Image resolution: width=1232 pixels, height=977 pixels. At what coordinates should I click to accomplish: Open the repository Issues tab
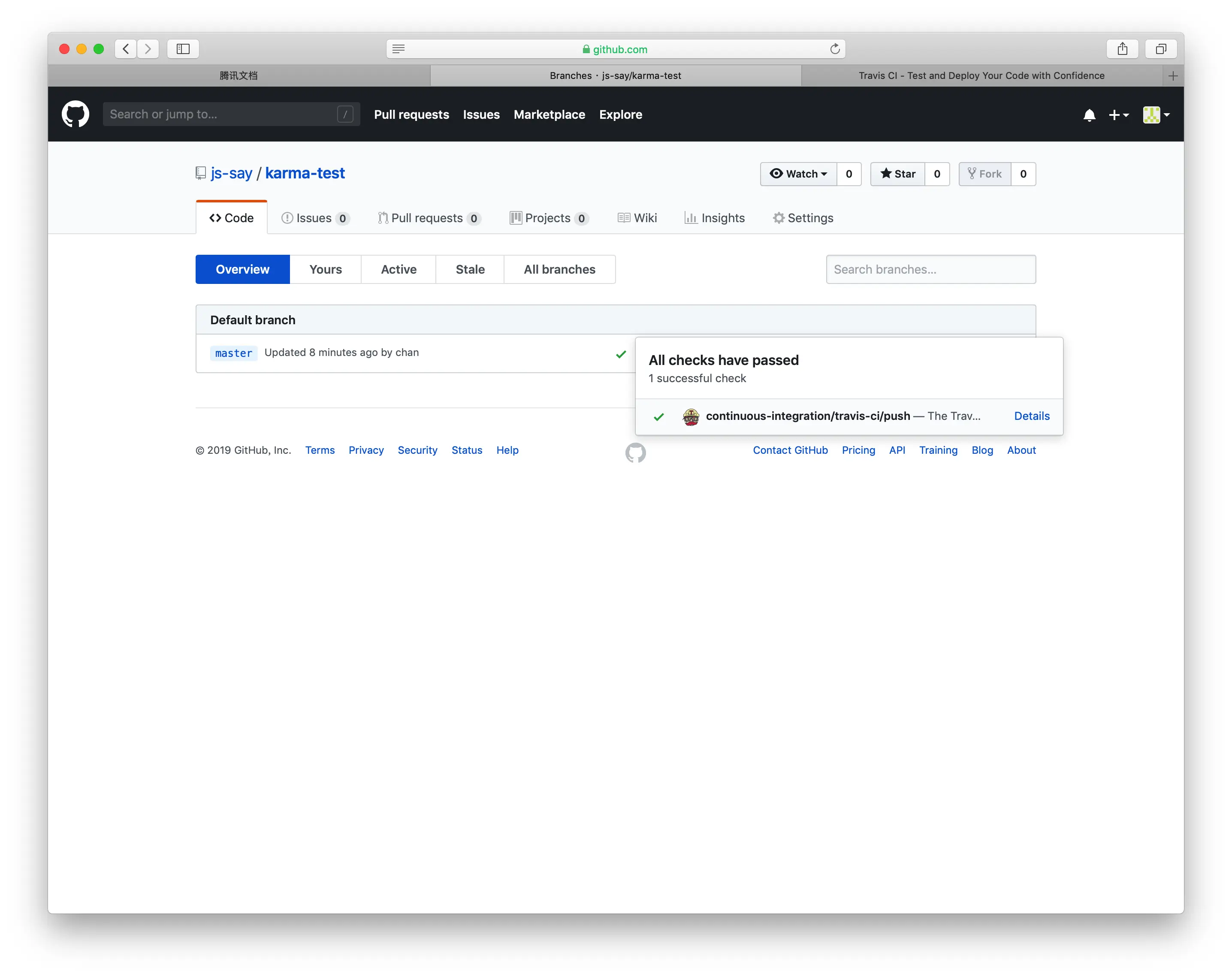(315, 218)
